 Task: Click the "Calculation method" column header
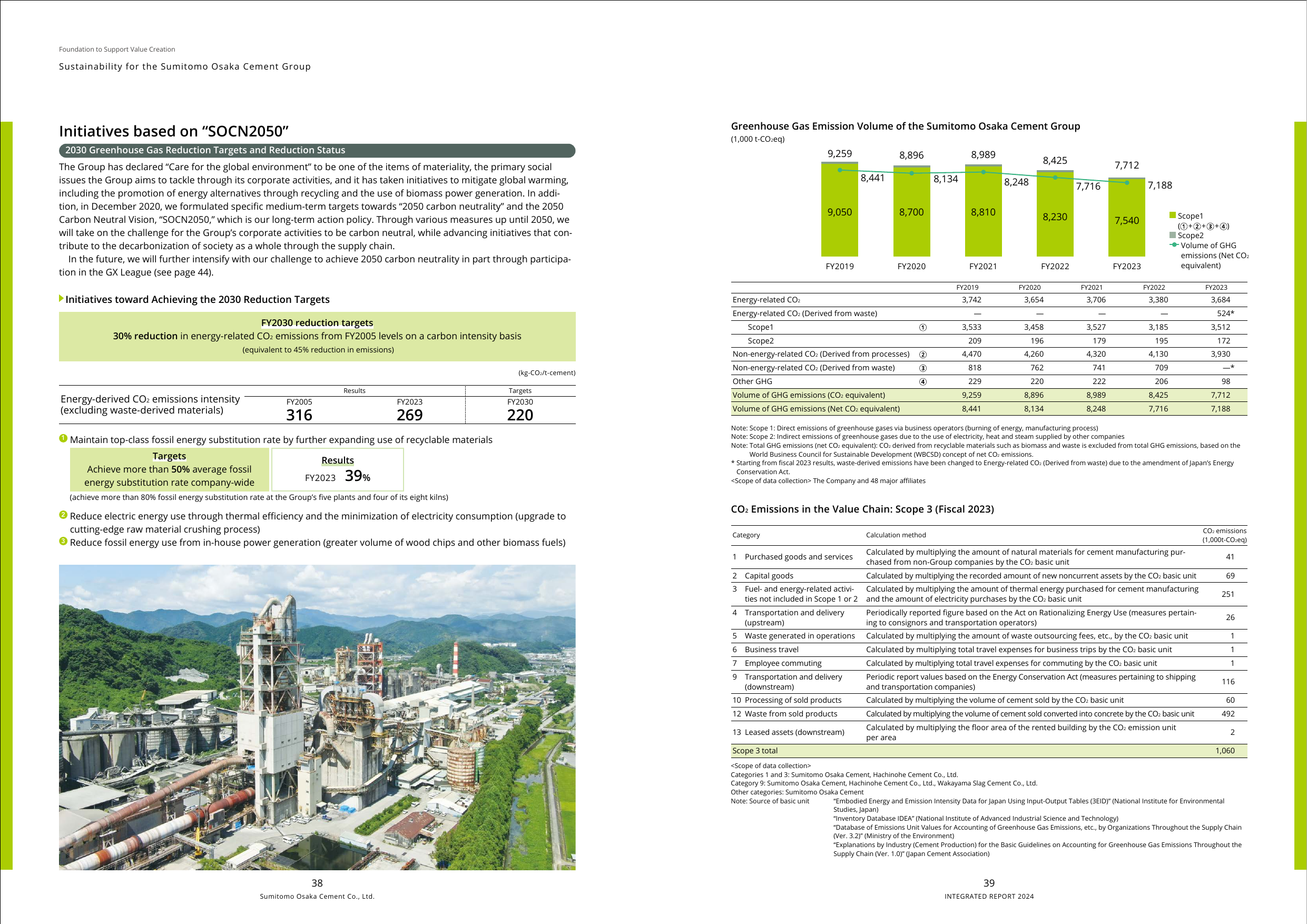[x=896, y=535]
